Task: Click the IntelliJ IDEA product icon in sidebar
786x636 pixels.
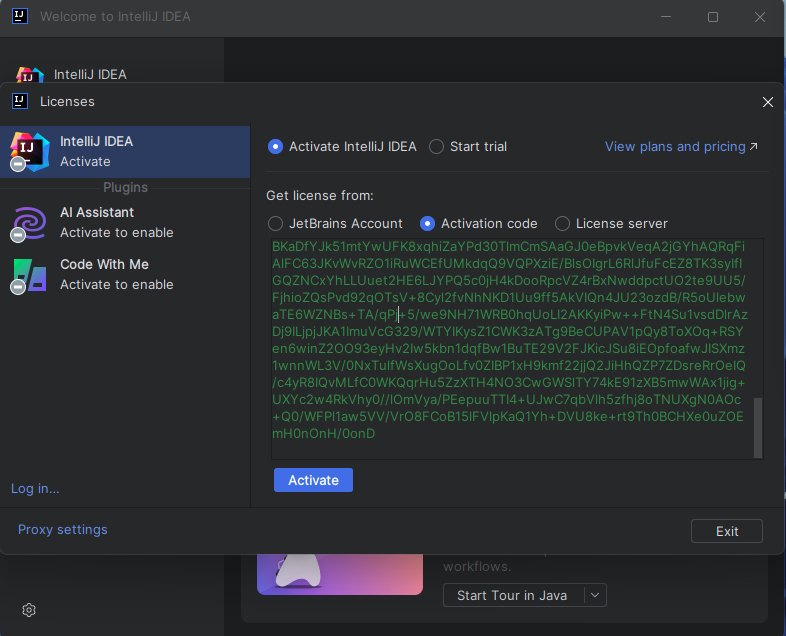Action: coord(29,151)
